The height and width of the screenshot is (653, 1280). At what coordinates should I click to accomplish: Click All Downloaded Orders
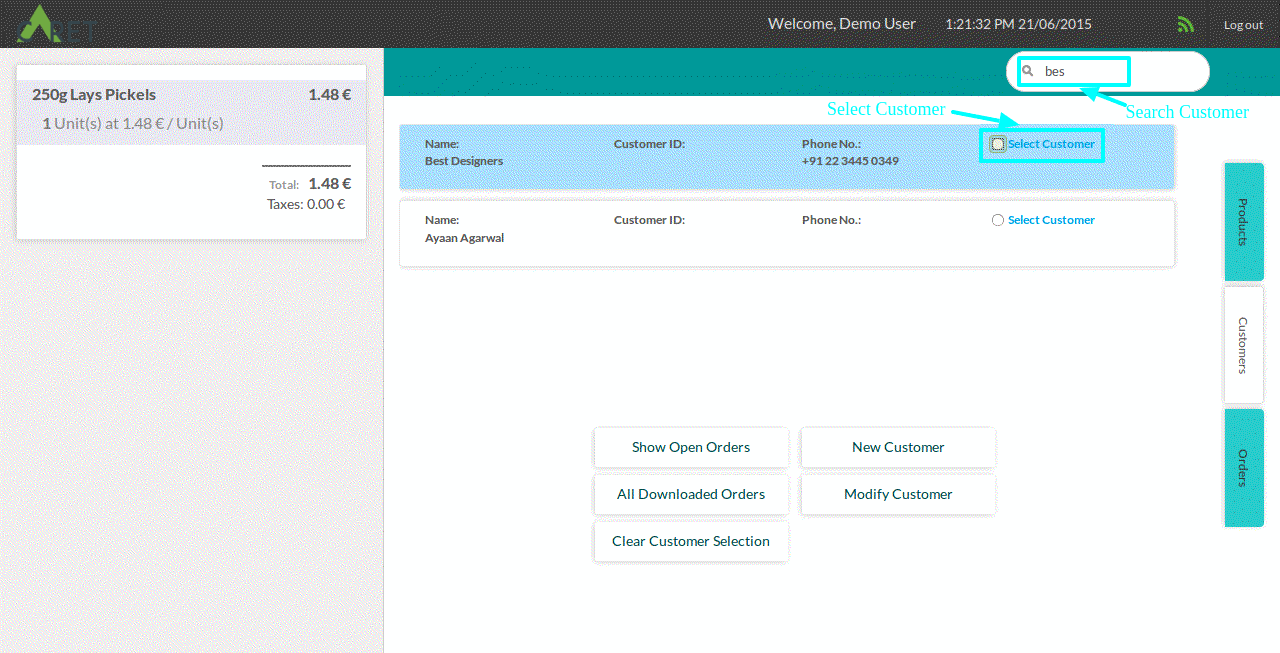click(x=691, y=494)
